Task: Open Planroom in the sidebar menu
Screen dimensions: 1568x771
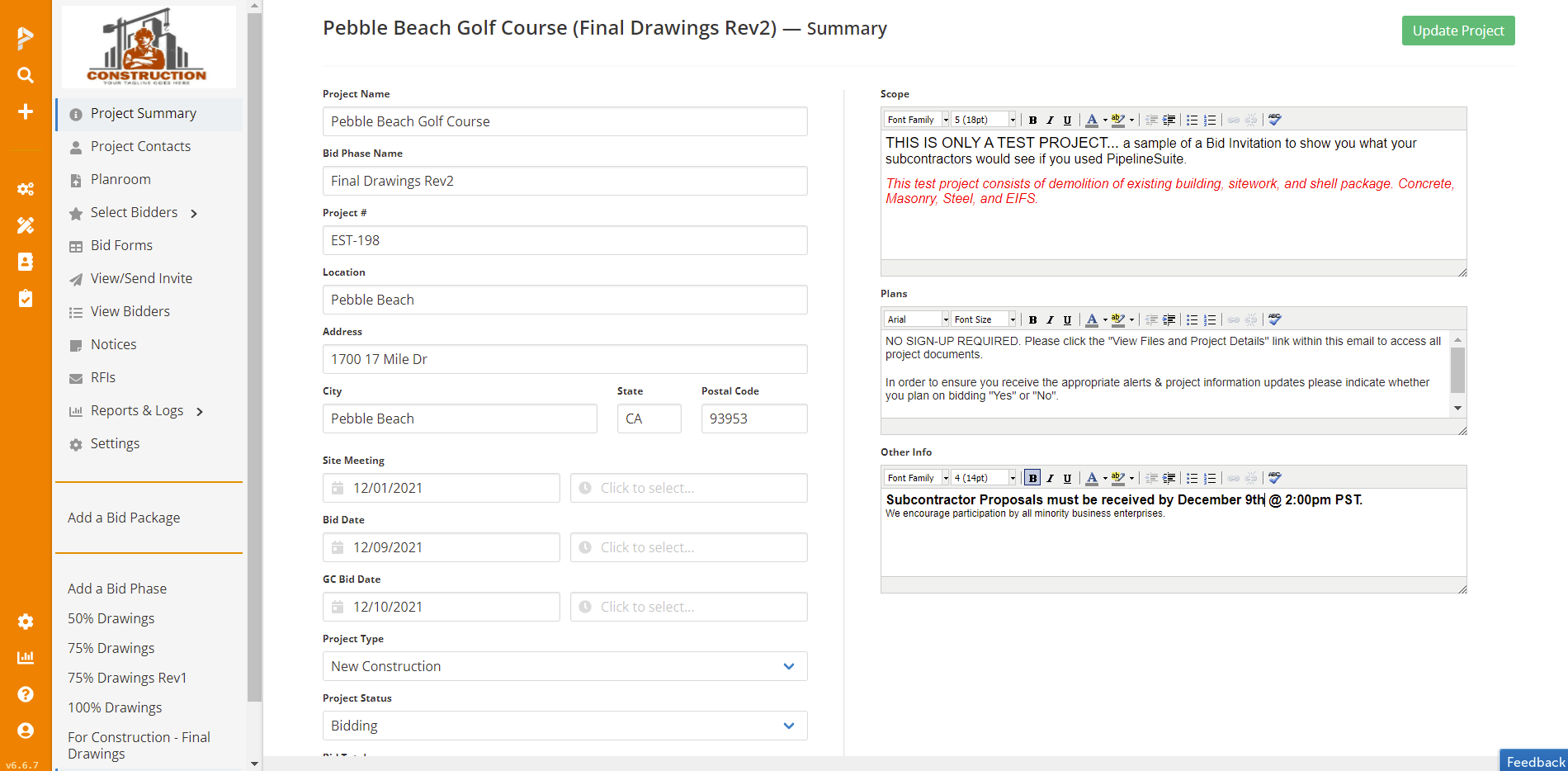Action: point(120,179)
